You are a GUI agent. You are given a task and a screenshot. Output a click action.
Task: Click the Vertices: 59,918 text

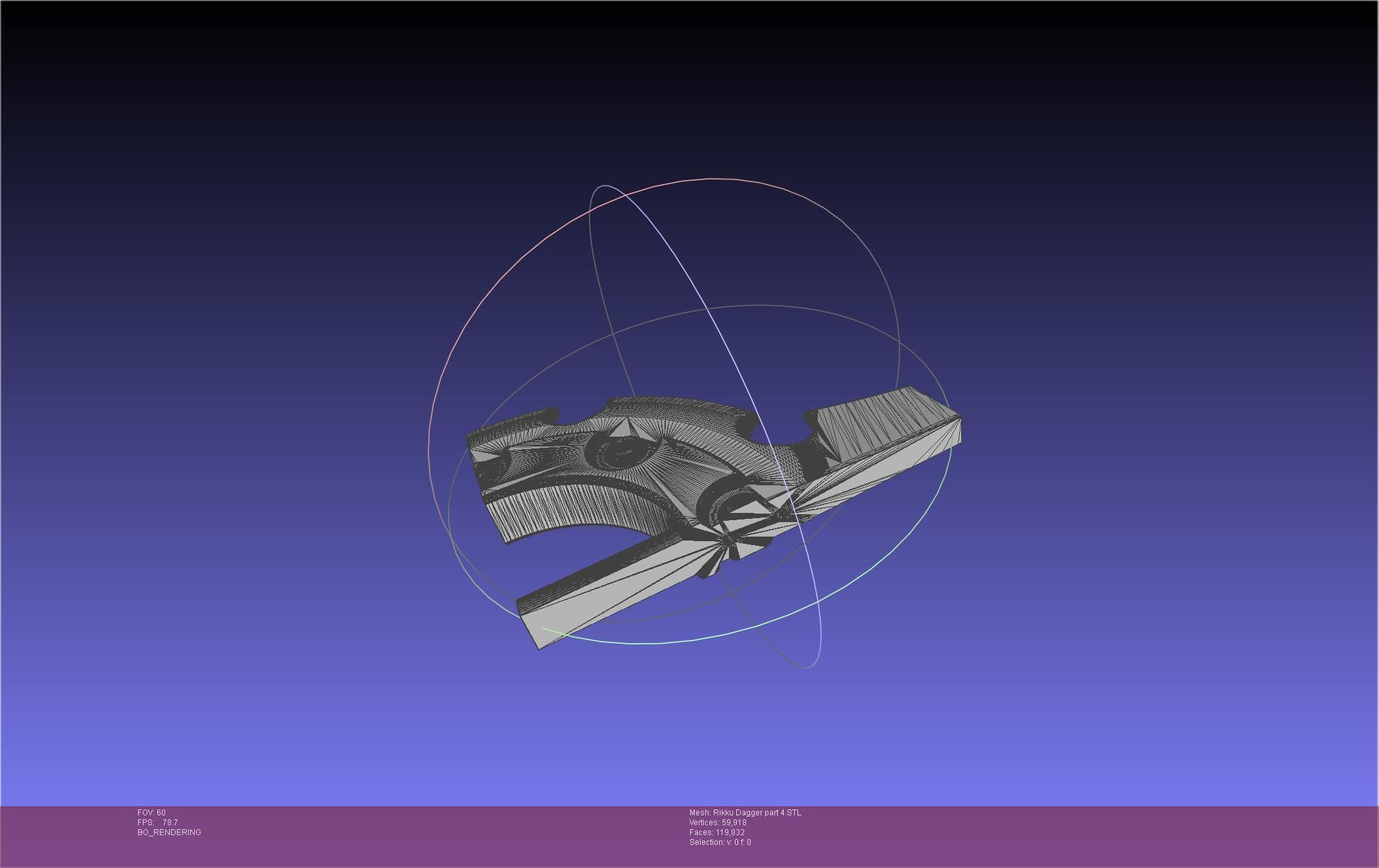coord(718,823)
